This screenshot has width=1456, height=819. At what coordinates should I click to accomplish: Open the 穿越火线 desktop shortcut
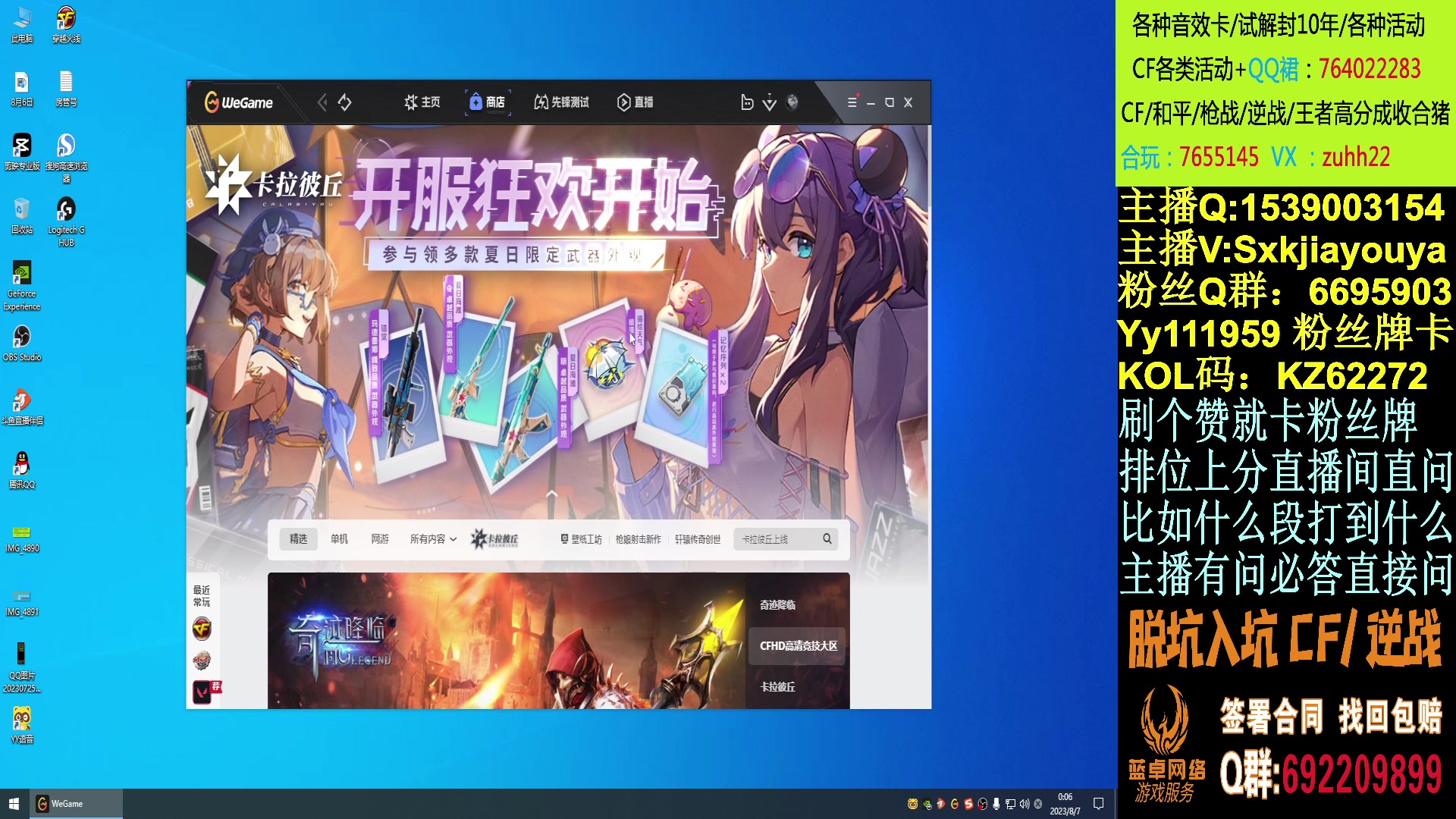coord(66,24)
